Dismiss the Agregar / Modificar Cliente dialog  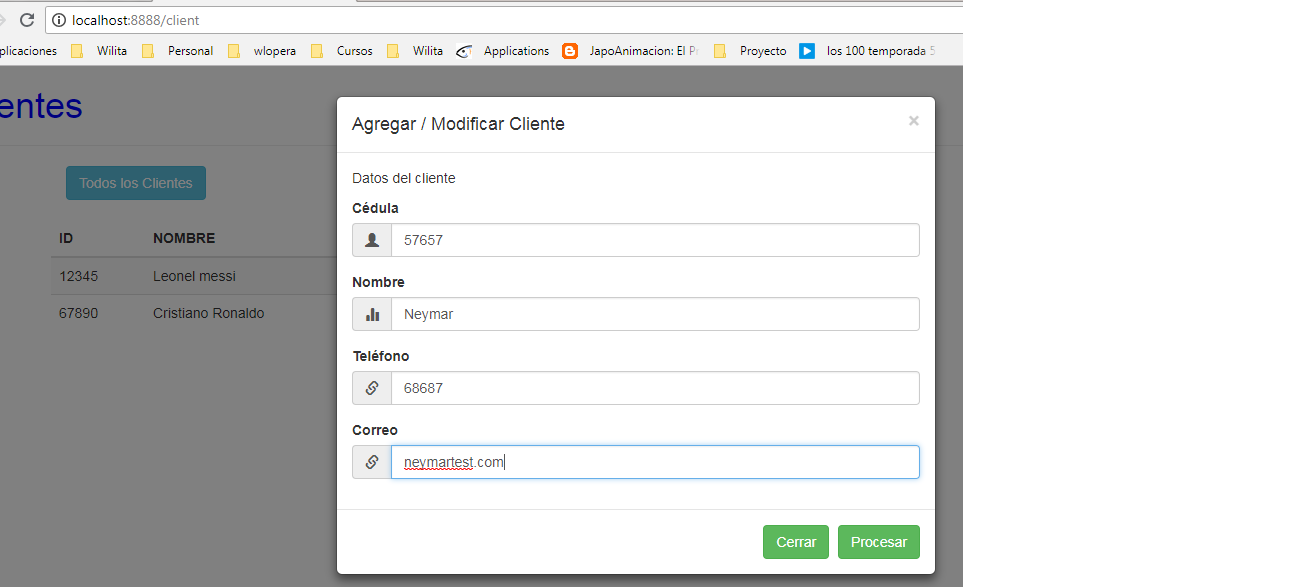(x=913, y=120)
